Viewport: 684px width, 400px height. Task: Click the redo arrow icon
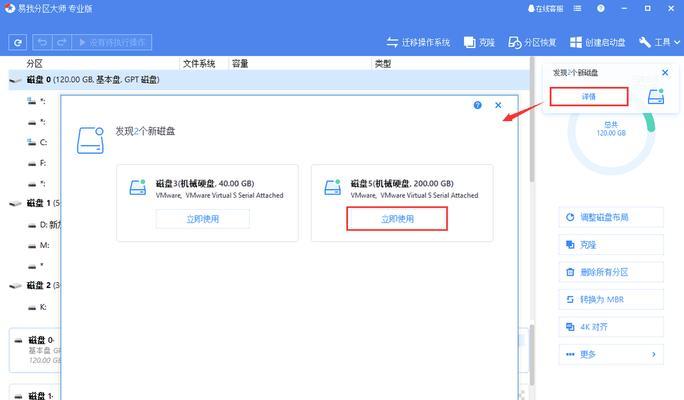(62, 42)
